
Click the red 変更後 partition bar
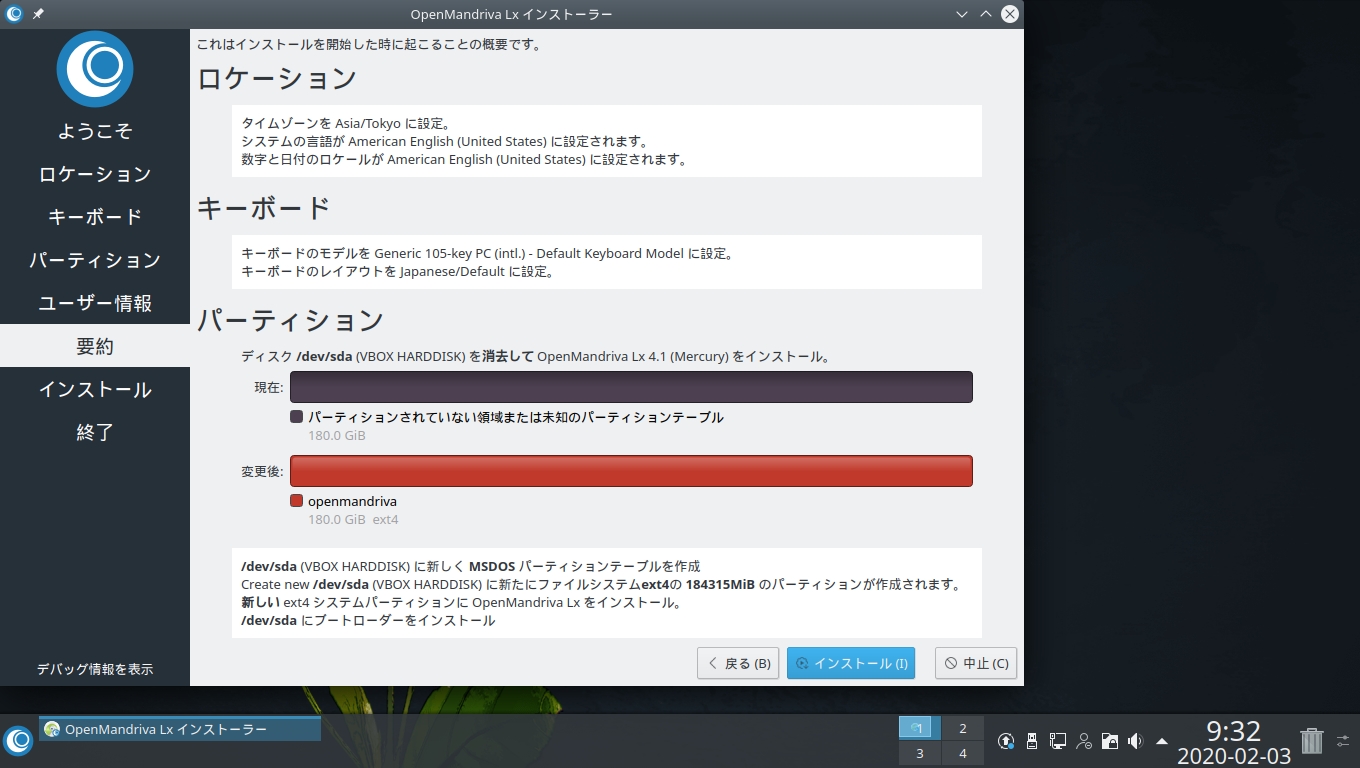pyautogui.click(x=631, y=471)
